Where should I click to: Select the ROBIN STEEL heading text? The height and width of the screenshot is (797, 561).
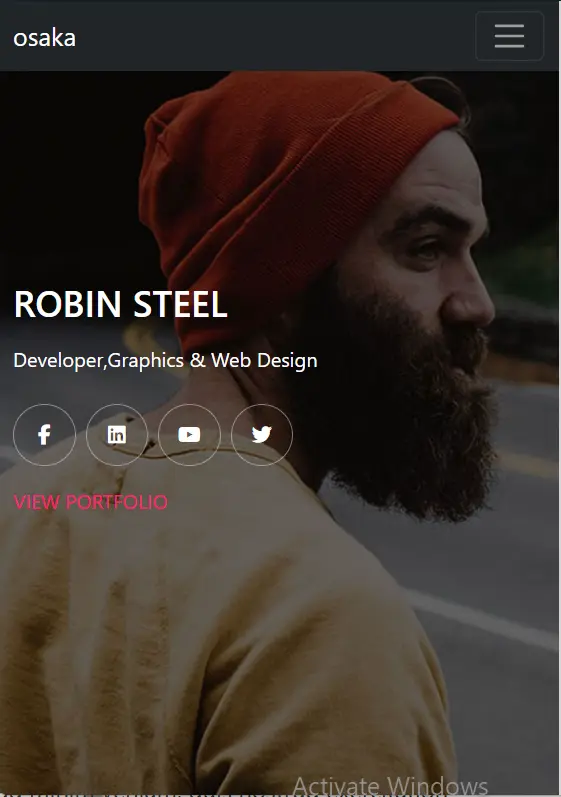coord(120,304)
